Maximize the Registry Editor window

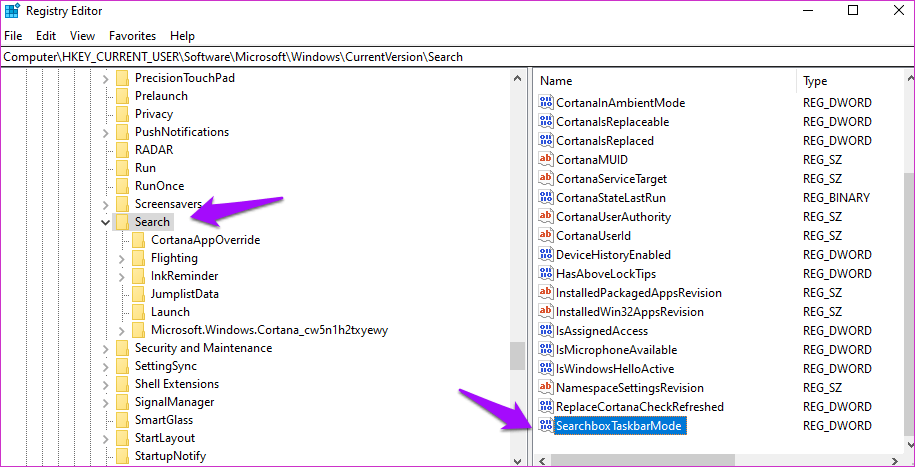(x=853, y=10)
